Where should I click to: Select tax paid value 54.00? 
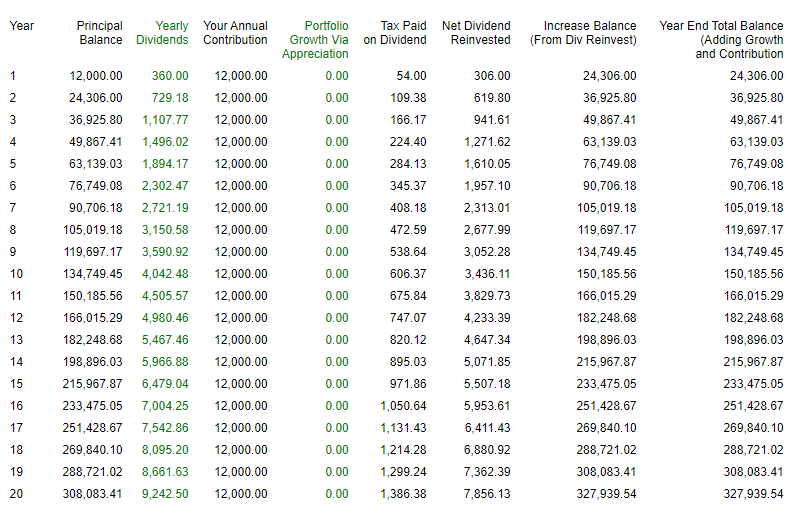[x=411, y=76]
